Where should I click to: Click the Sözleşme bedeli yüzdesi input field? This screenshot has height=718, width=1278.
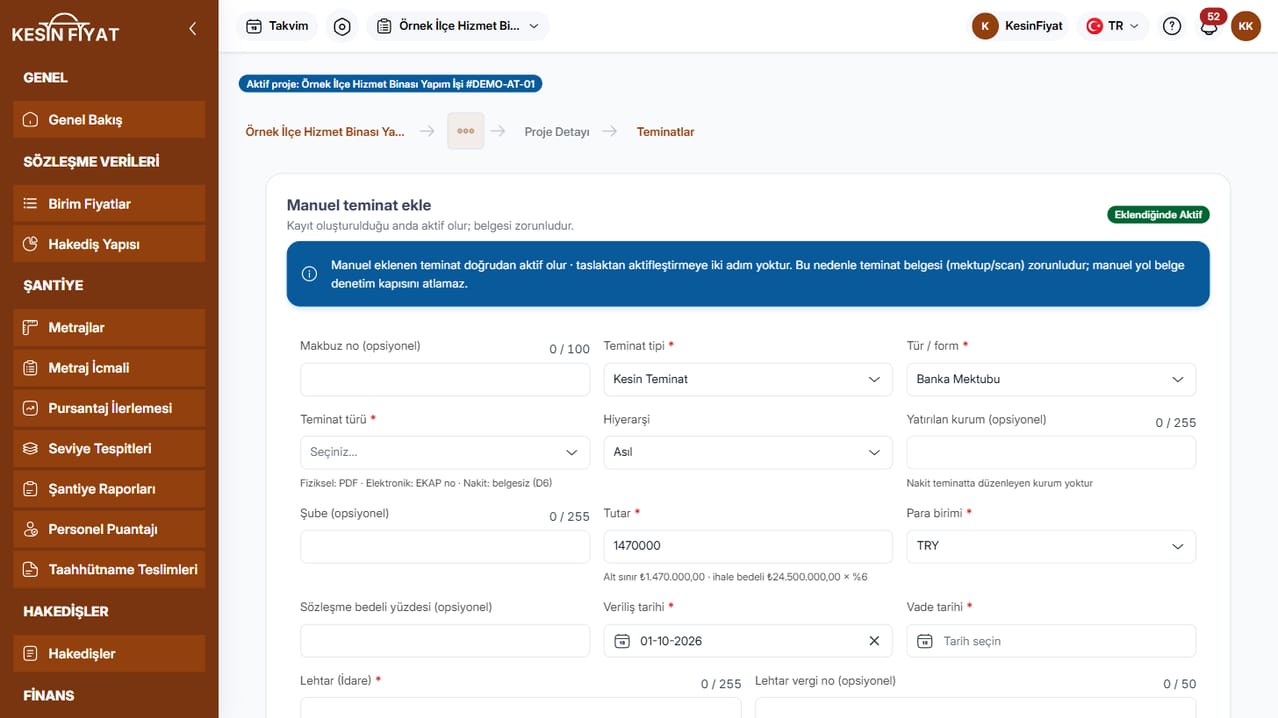[445, 641]
